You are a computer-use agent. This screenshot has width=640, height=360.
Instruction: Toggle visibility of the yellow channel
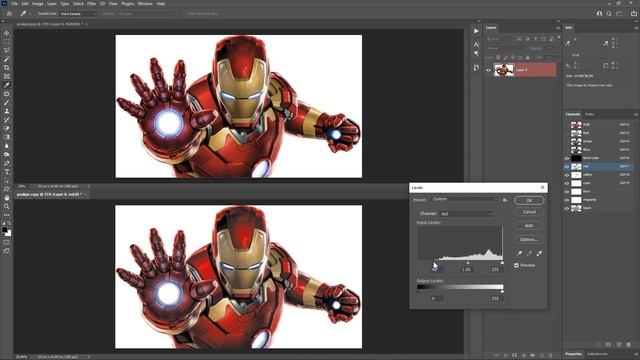click(567, 175)
